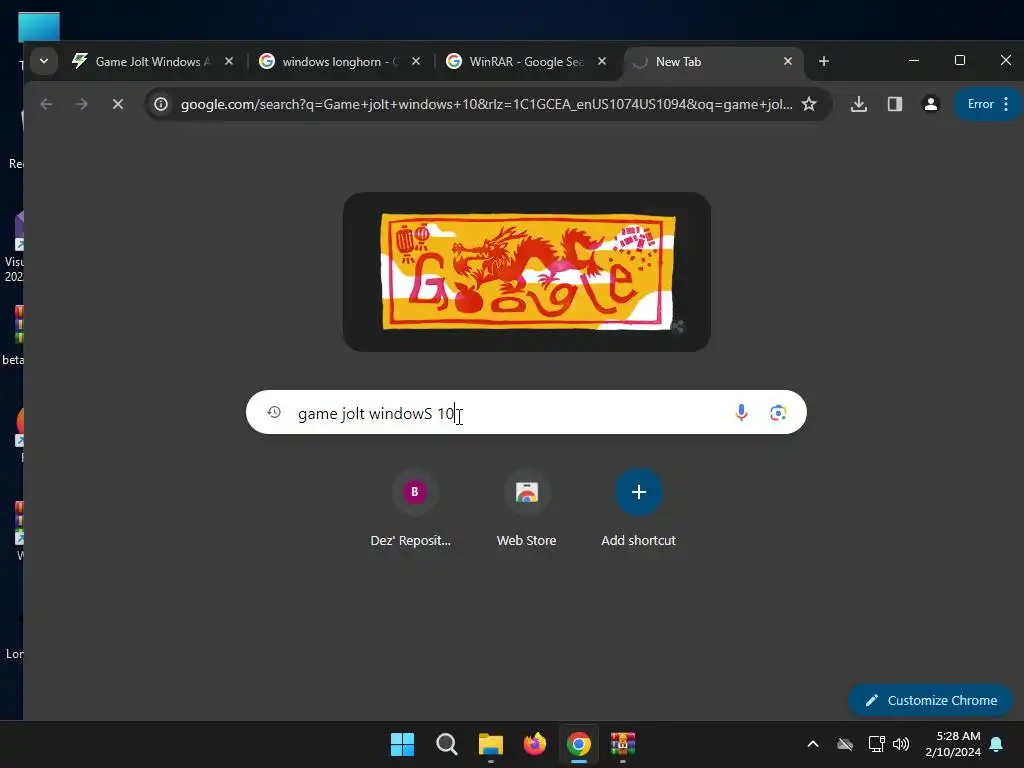Close the Game Jolt Windows tab
This screenshot has width=1024, height=768.
229,61
